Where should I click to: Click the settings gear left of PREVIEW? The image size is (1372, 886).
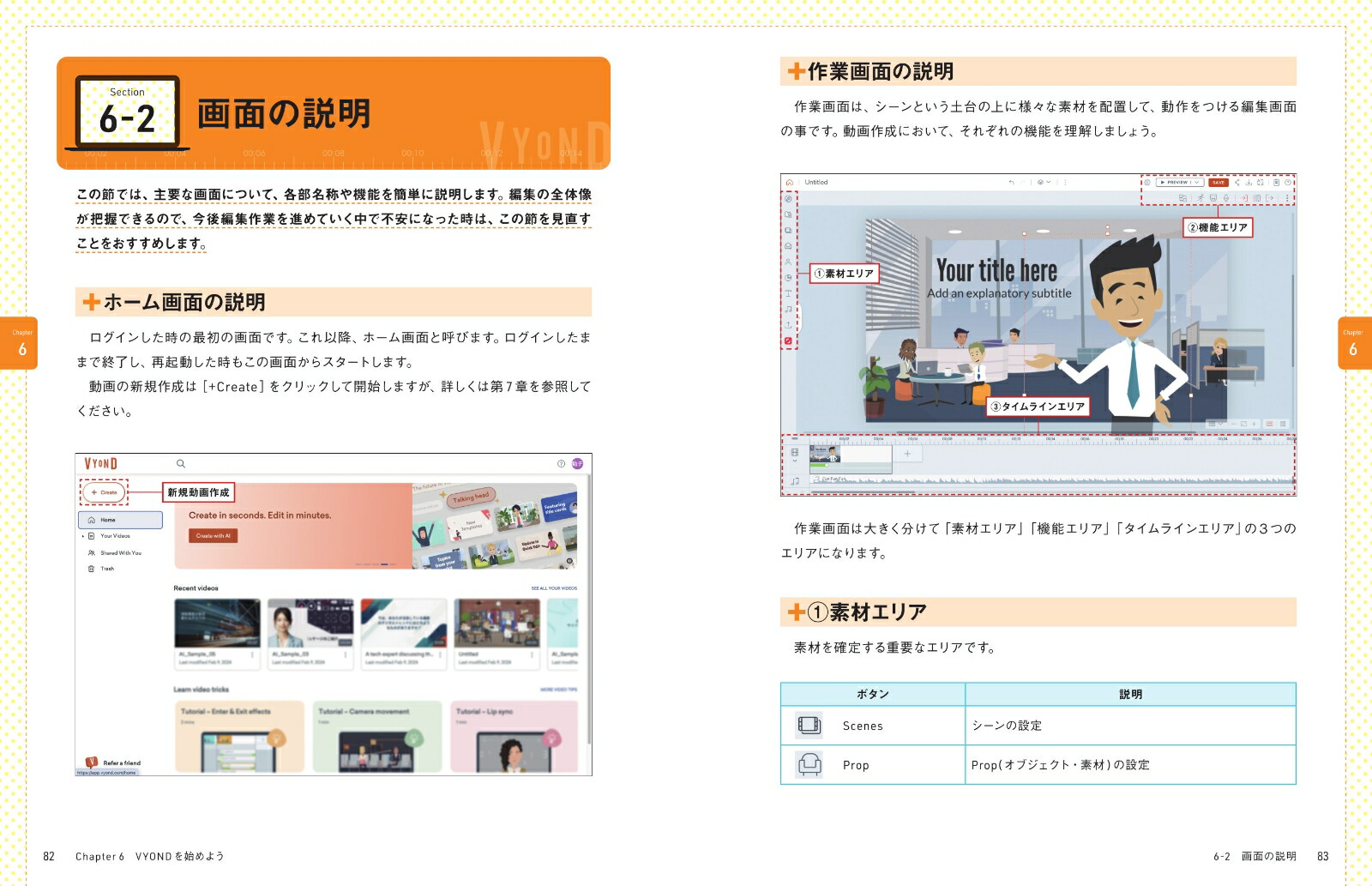(x=1147, y=182)
